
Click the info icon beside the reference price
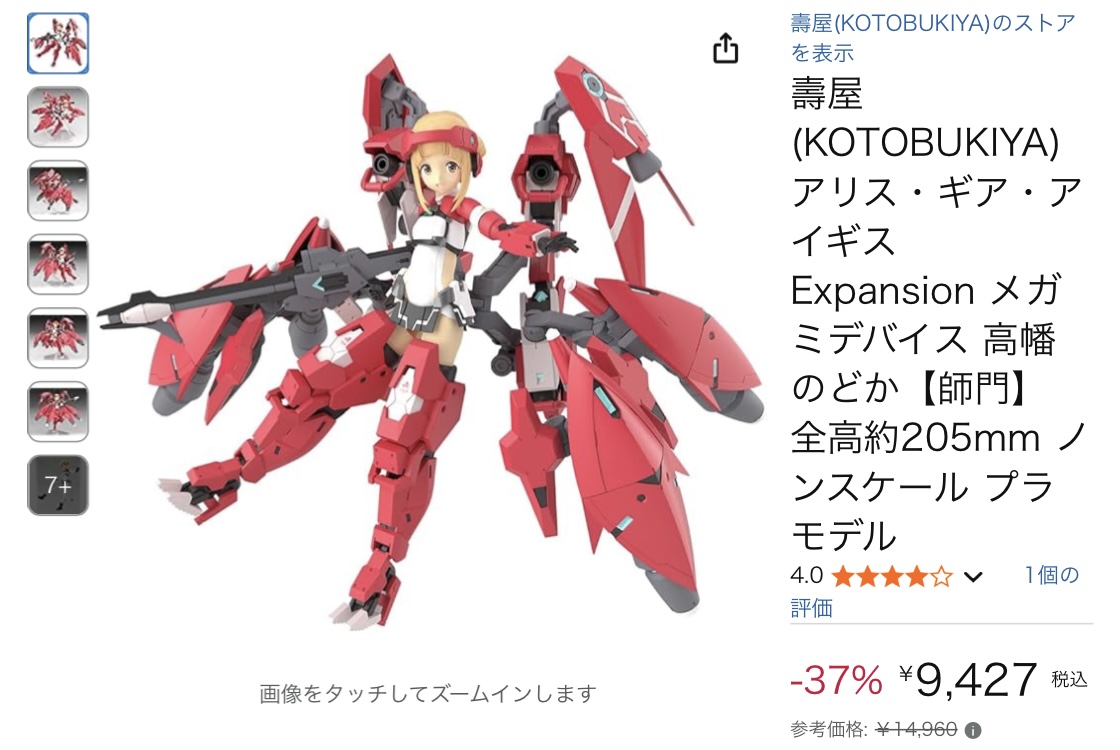click(972, 730)
